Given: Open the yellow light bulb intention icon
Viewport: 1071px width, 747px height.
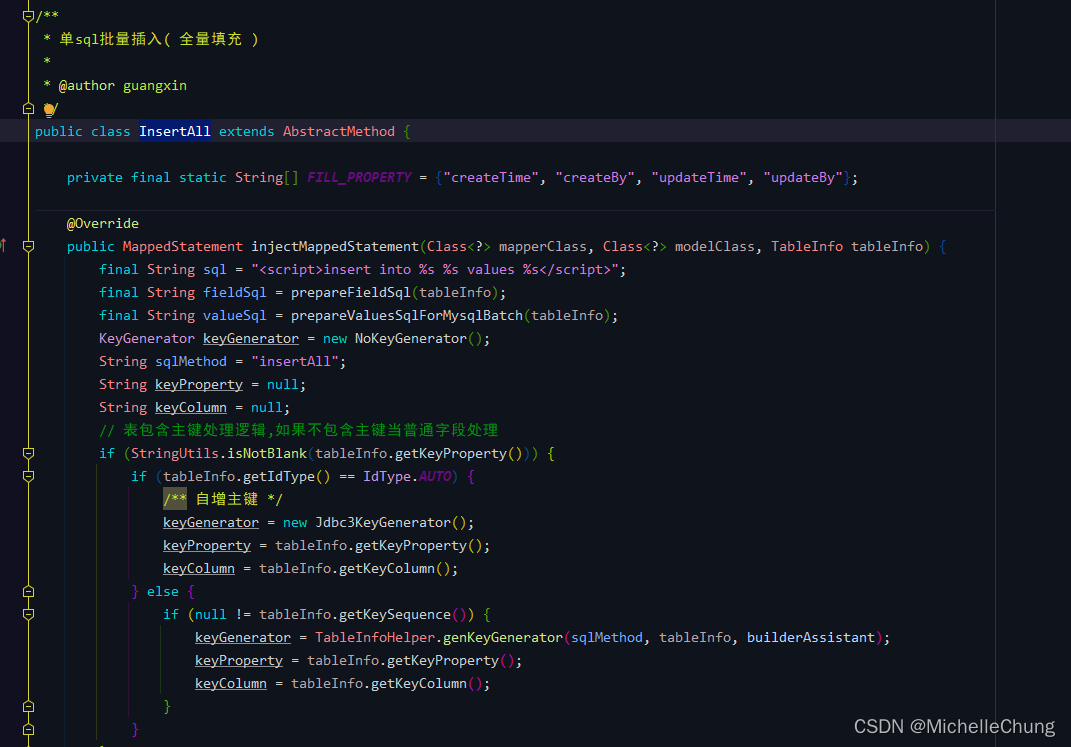Looking at the screenshot, I should [x=49, y=109].
